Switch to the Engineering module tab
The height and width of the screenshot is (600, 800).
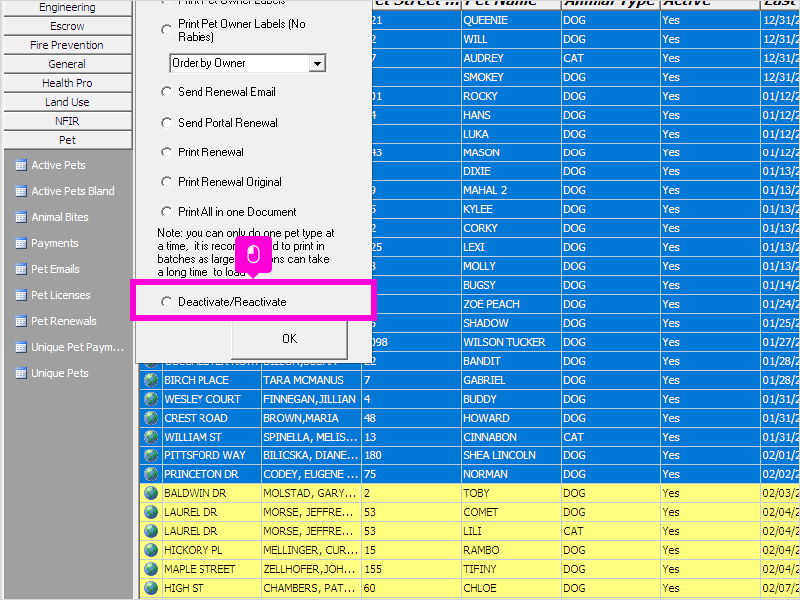pos(67,7)
